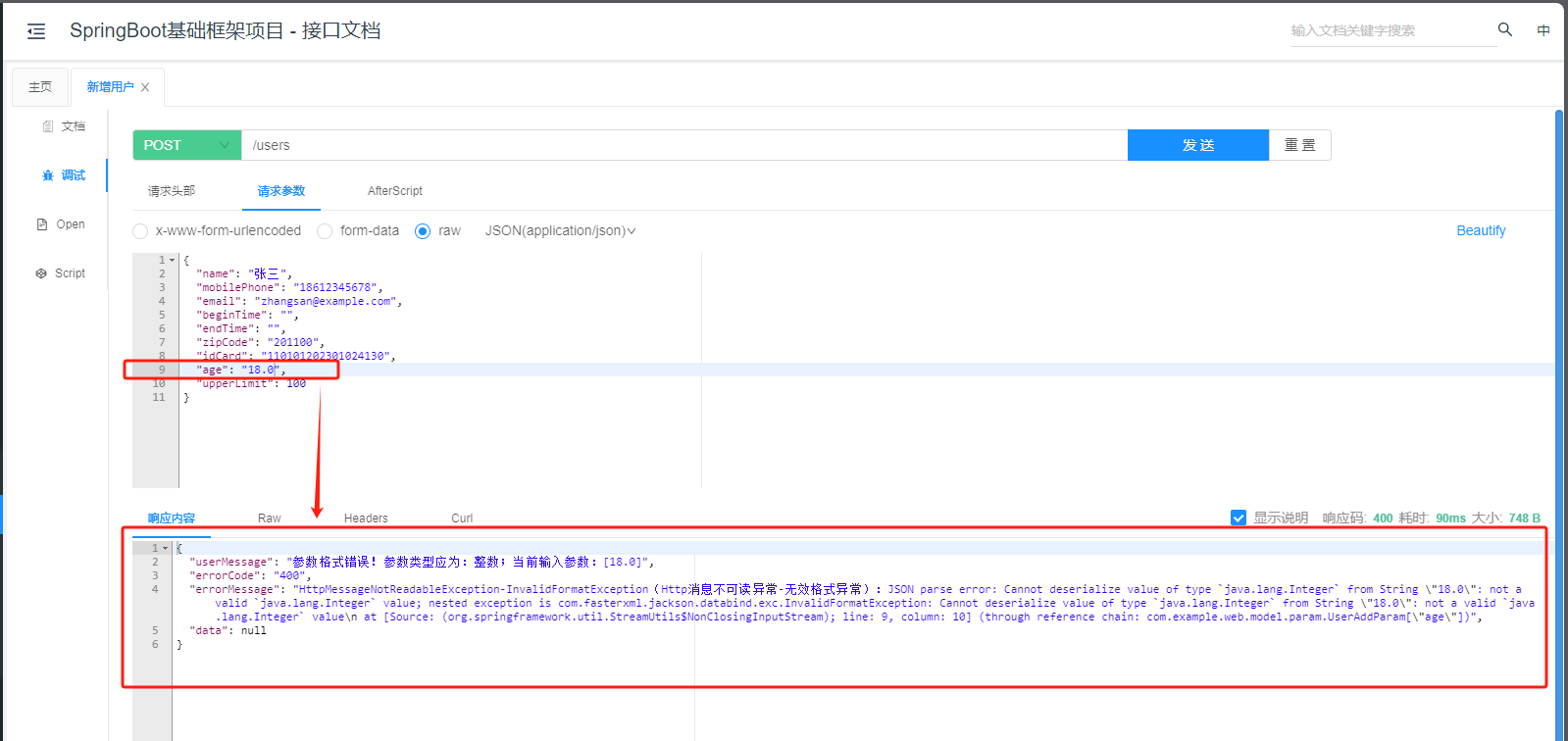Click the "endTime" line in request body
1568x741 pixels.
click(240, 329)
